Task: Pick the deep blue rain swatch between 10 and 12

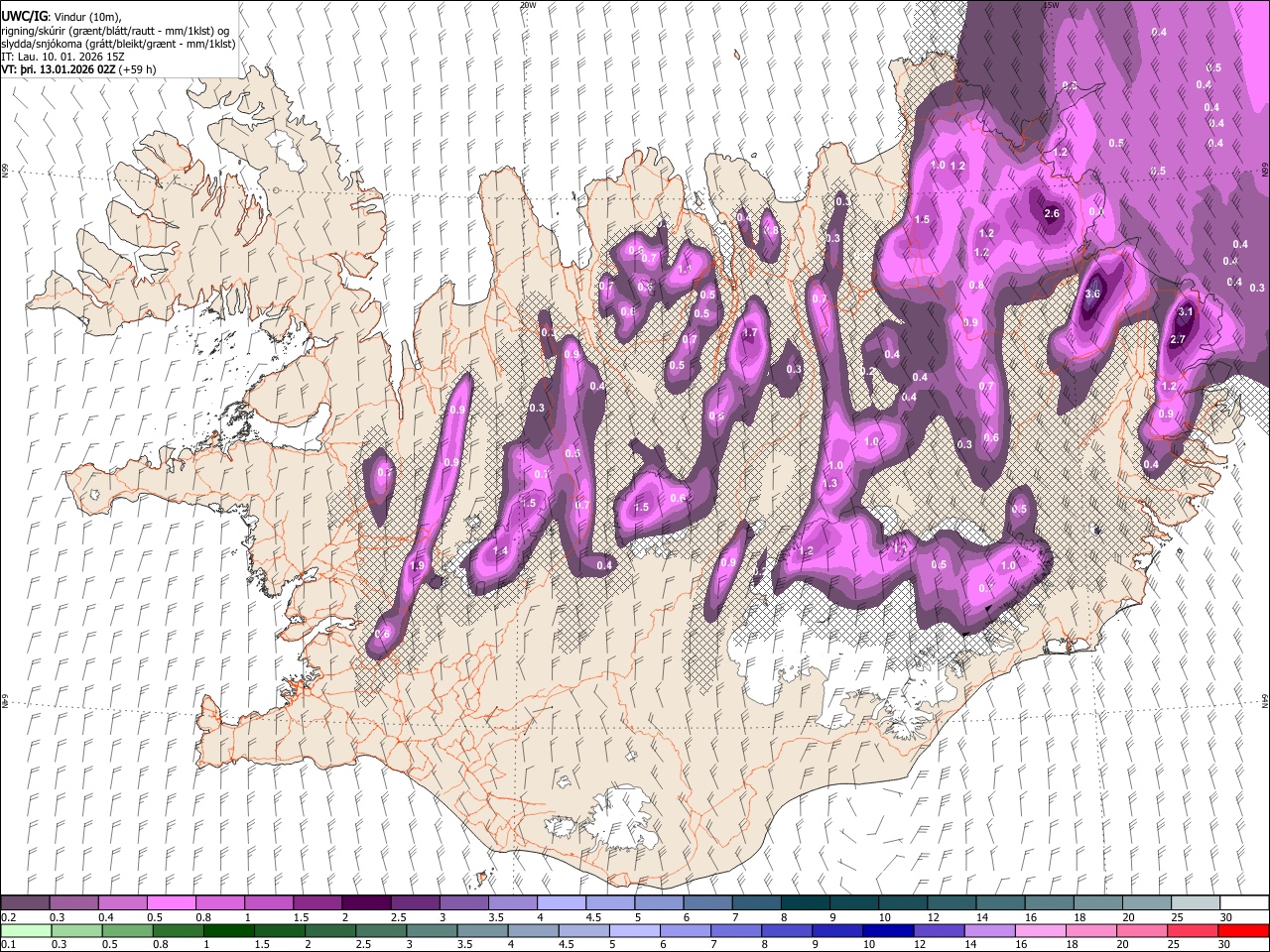Action: coord(887,930)
